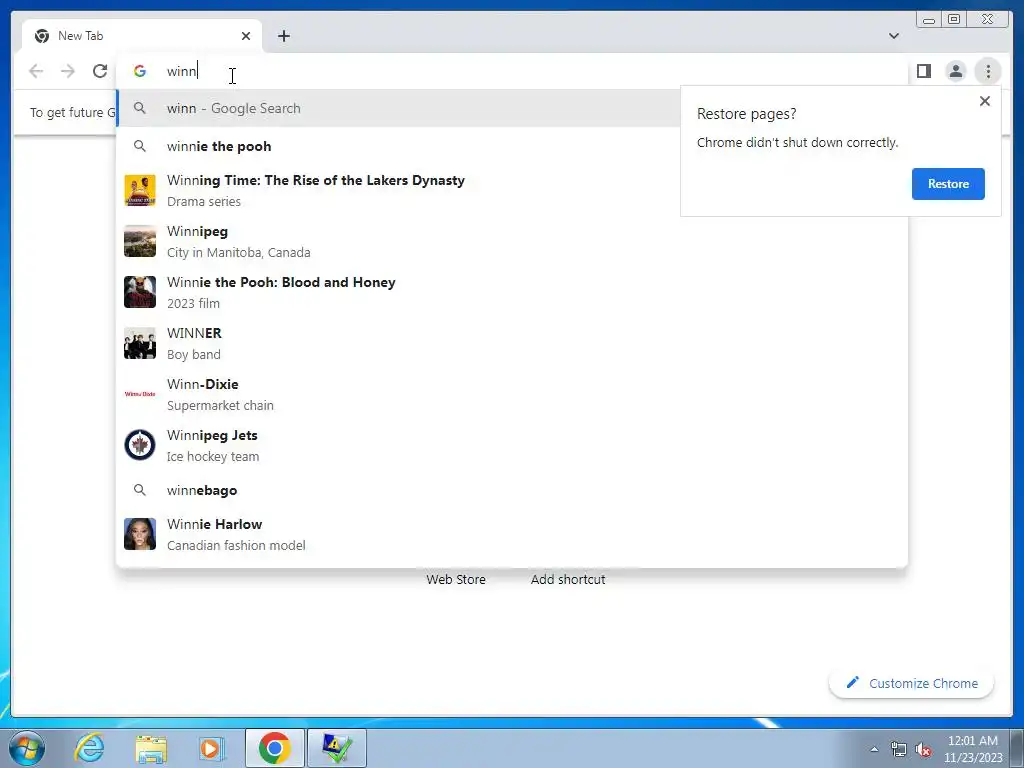Image resolution: width=1024 pixels, height=768 pixels.
Task: Click Chrome icon on taskbar
Action: tap(274, 748)
